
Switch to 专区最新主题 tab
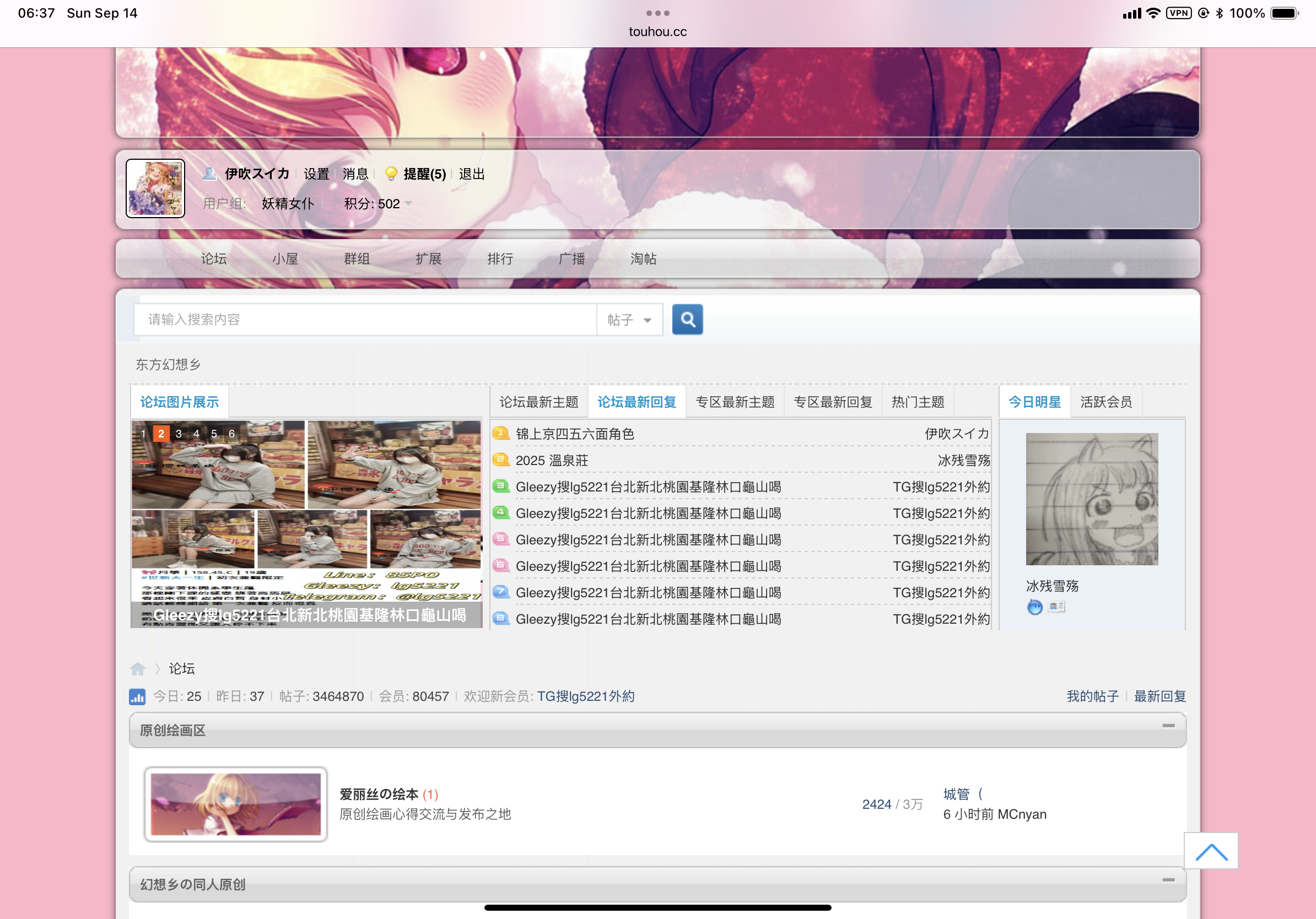[x=735, y=402]
